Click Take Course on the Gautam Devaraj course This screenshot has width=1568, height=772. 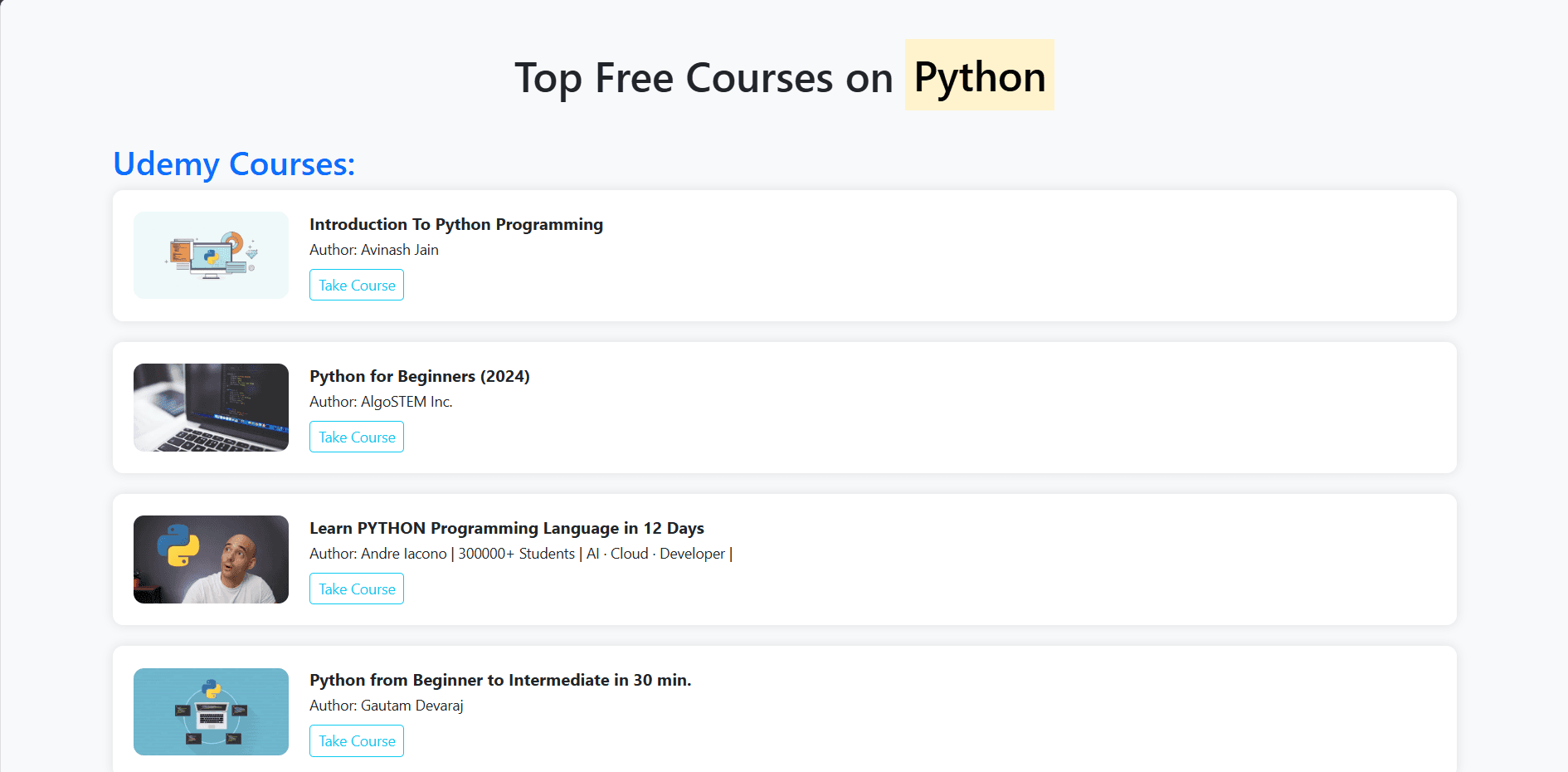pyautogui.click(x=356, y=740)
